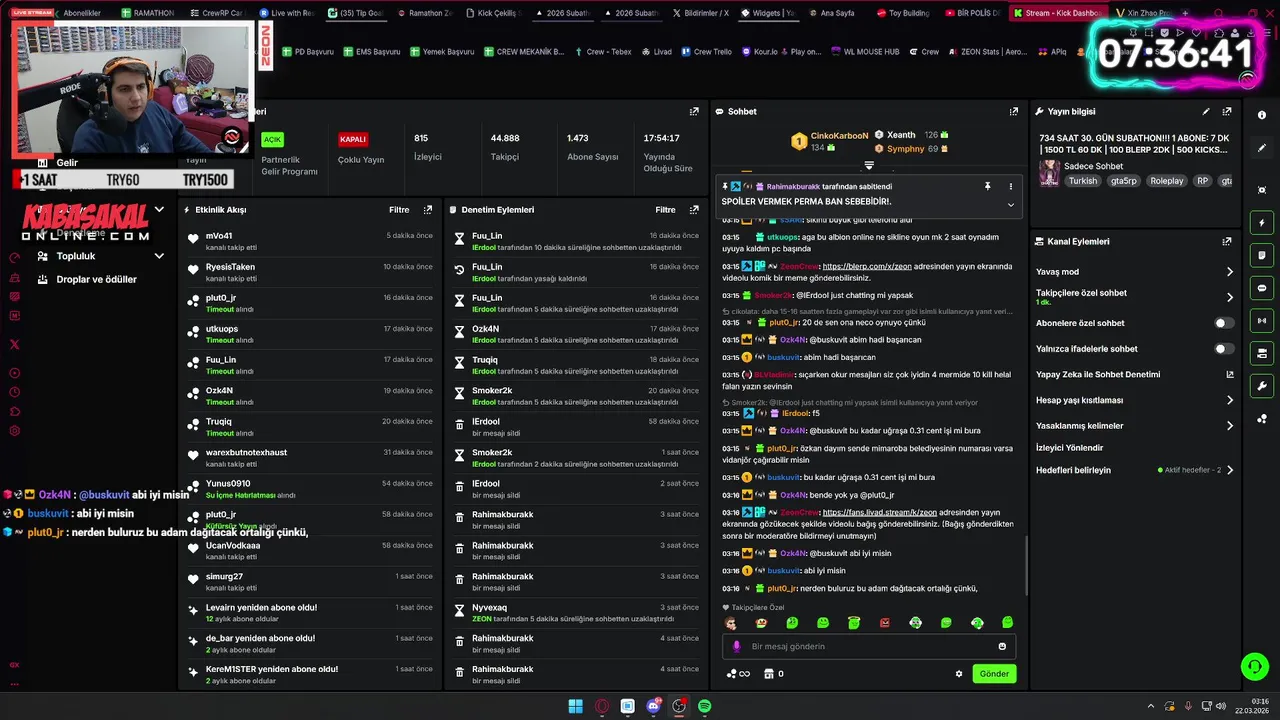Click Sadece Sohbet category thumbnail

(x=1049, y=173)
